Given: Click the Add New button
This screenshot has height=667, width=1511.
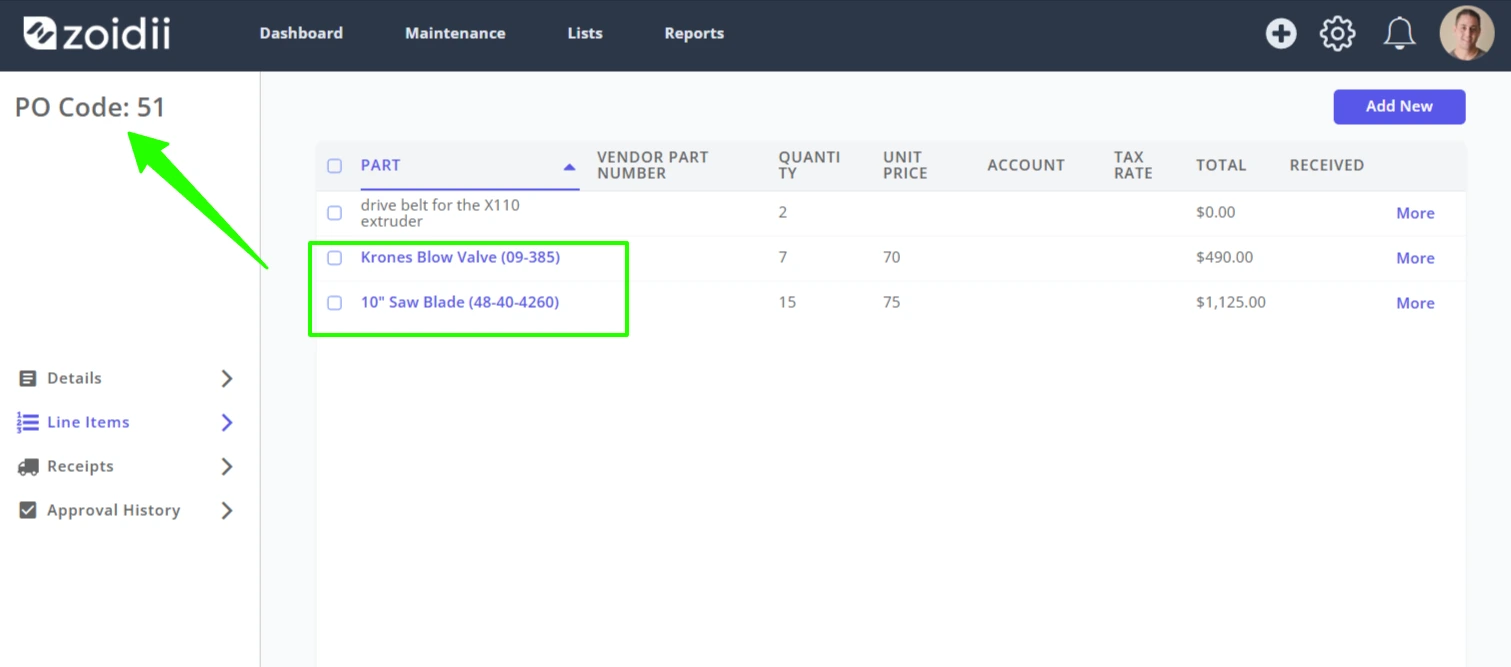Looking at the screenshot, I should click(x=1399, y=106).
